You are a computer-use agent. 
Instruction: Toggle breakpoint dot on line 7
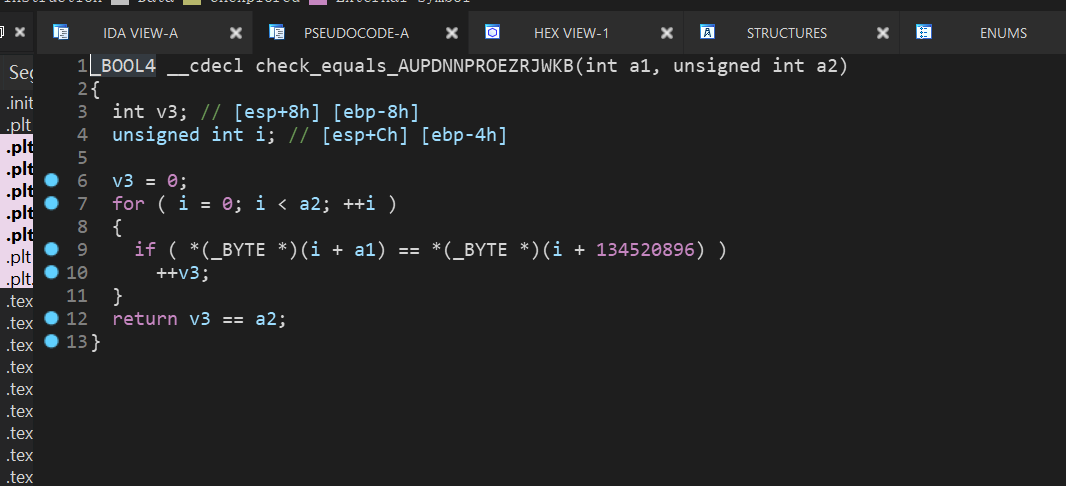(x=52, y=203)
